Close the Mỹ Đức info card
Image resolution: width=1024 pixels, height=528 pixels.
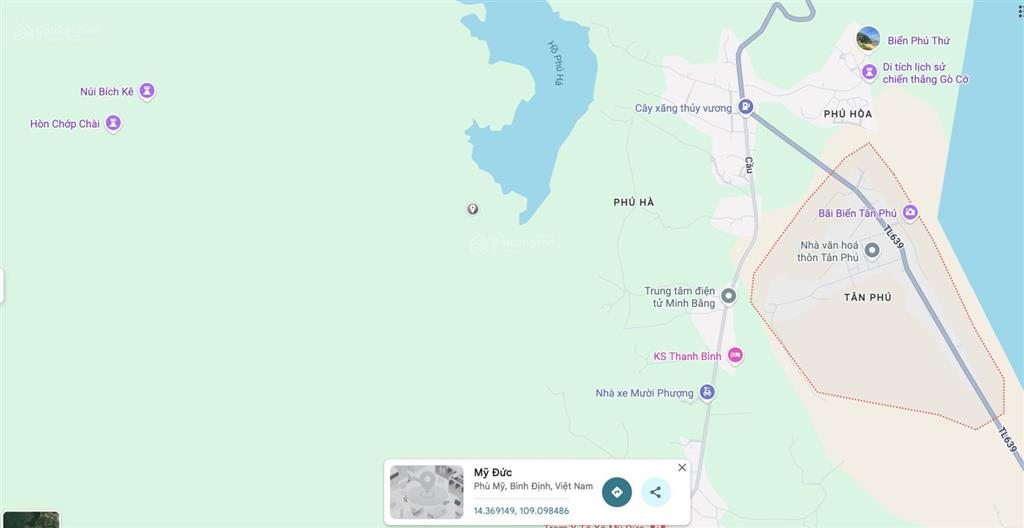(x=682, y=467)
